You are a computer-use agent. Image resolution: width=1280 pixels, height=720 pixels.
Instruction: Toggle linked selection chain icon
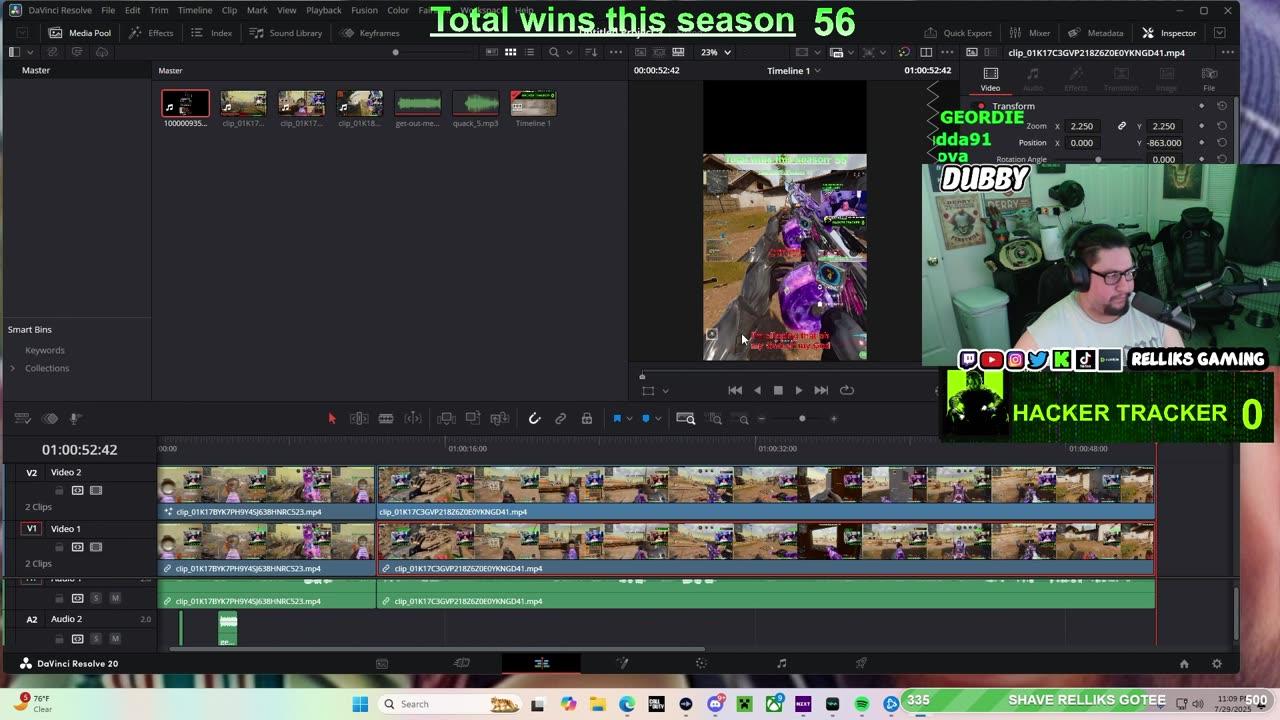(x=561, y=419)
